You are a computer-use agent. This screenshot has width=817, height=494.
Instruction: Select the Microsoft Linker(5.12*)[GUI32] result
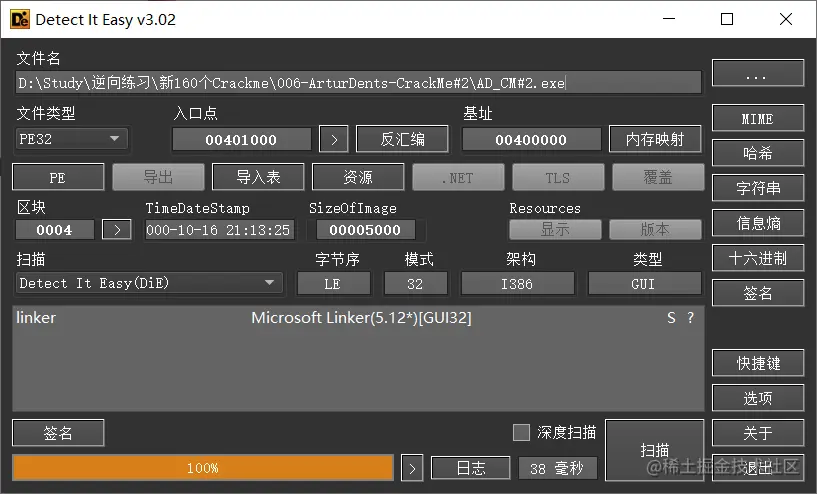(361, 318)
